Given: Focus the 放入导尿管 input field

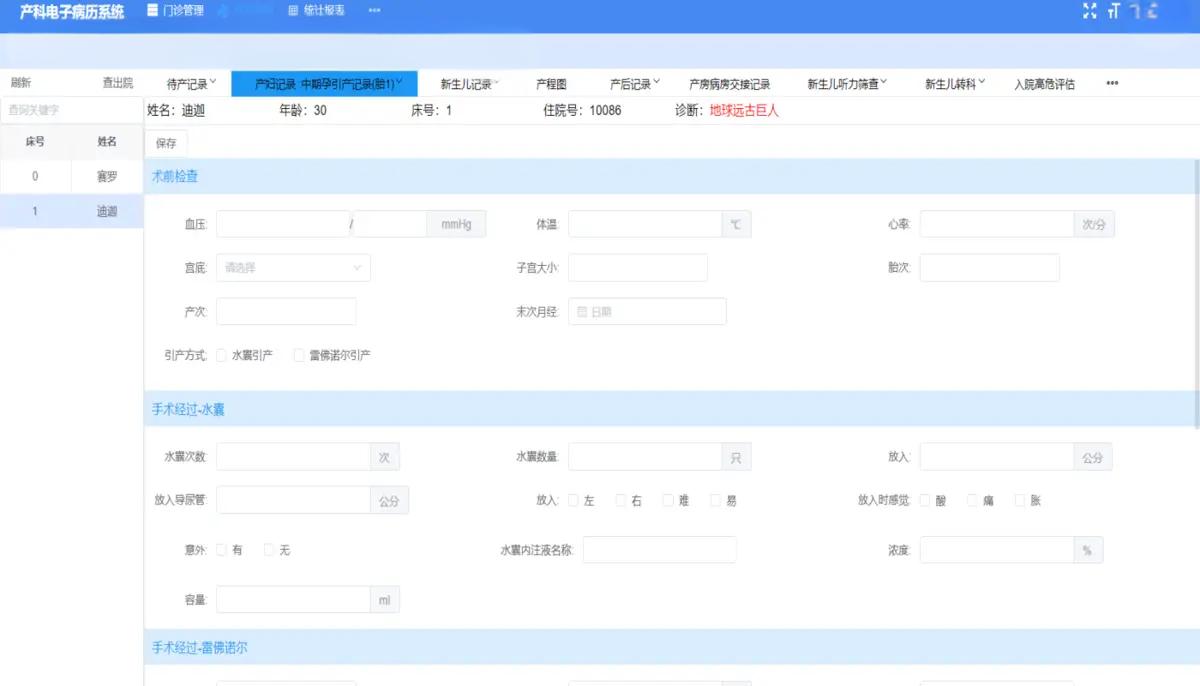Looking at the screenshot, I should click(293, 500).
